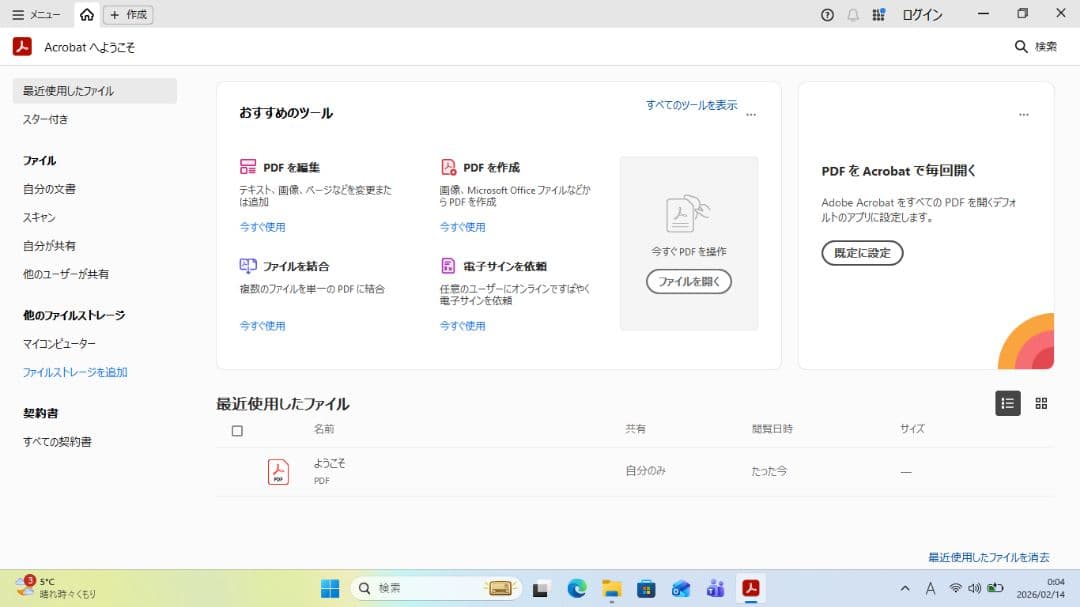Switch to grid thumbnail view icon
Screen dimensions: 1080x607
[1041, 403]
